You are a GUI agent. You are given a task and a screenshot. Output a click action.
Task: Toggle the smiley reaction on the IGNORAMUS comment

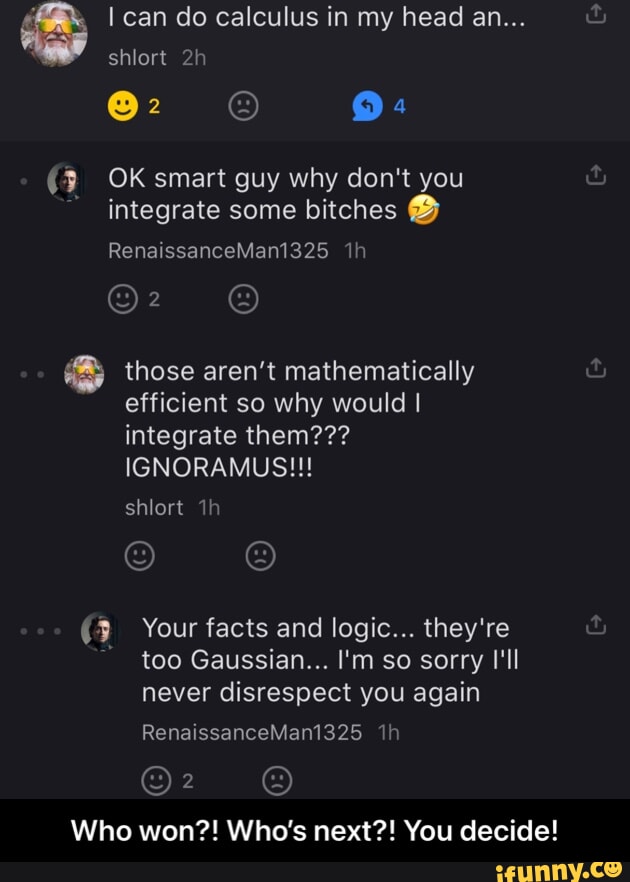[x=139, y=556]
